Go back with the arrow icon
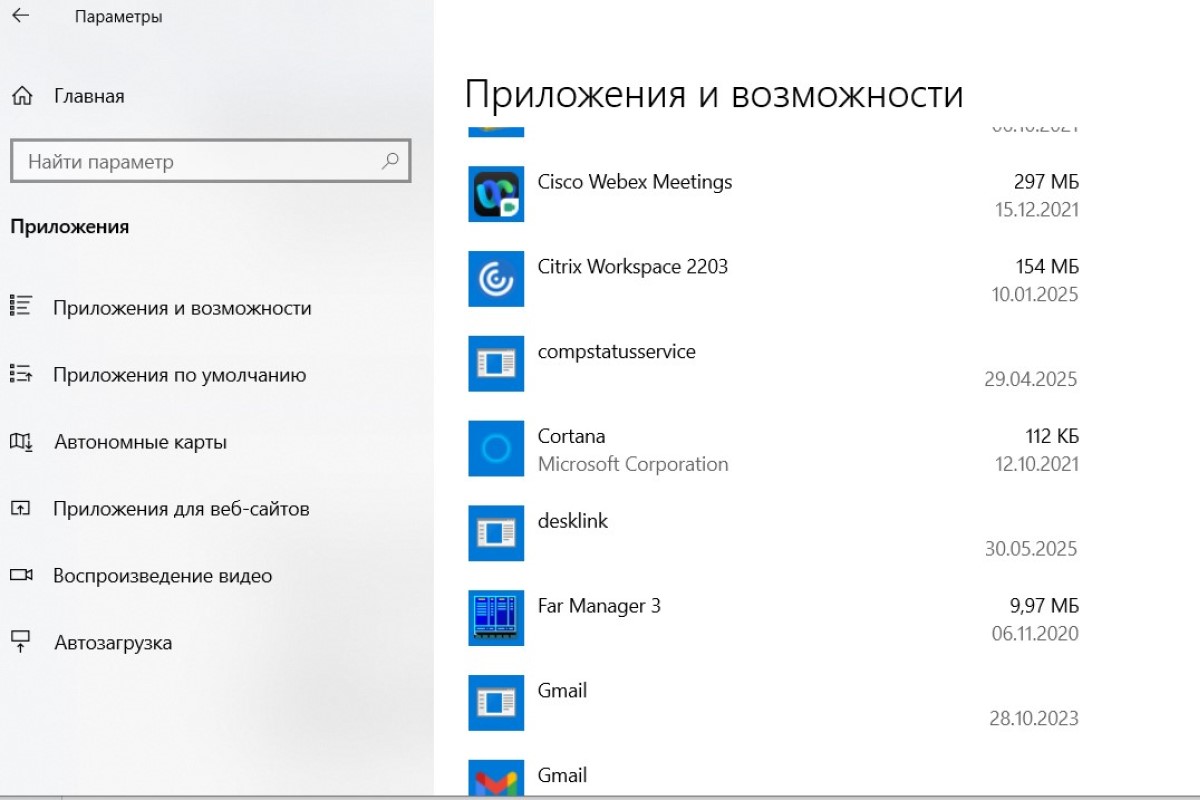The height and width of the screenshot is (800, 1200). click(20, 16)
